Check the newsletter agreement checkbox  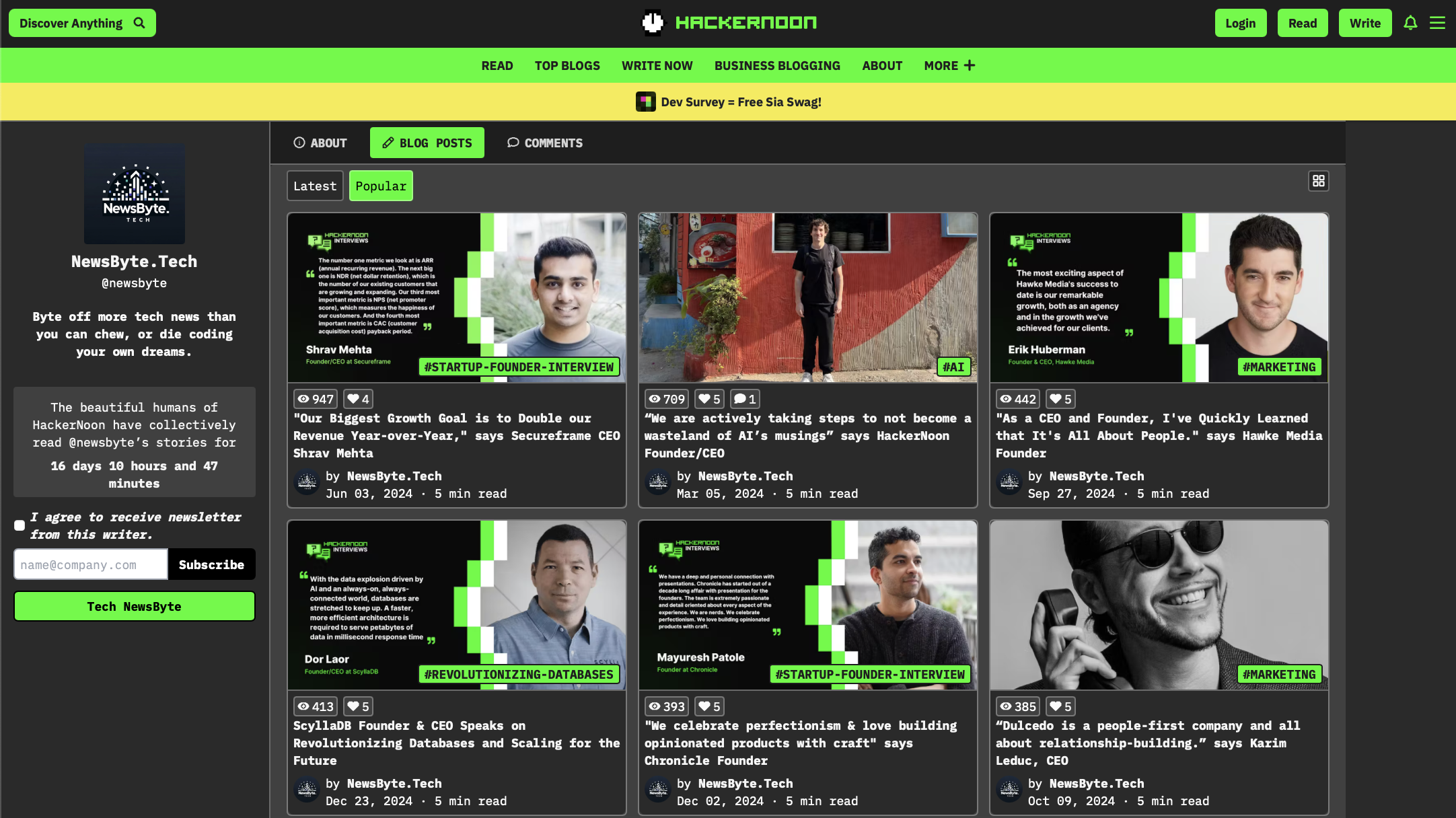[20, 525]
